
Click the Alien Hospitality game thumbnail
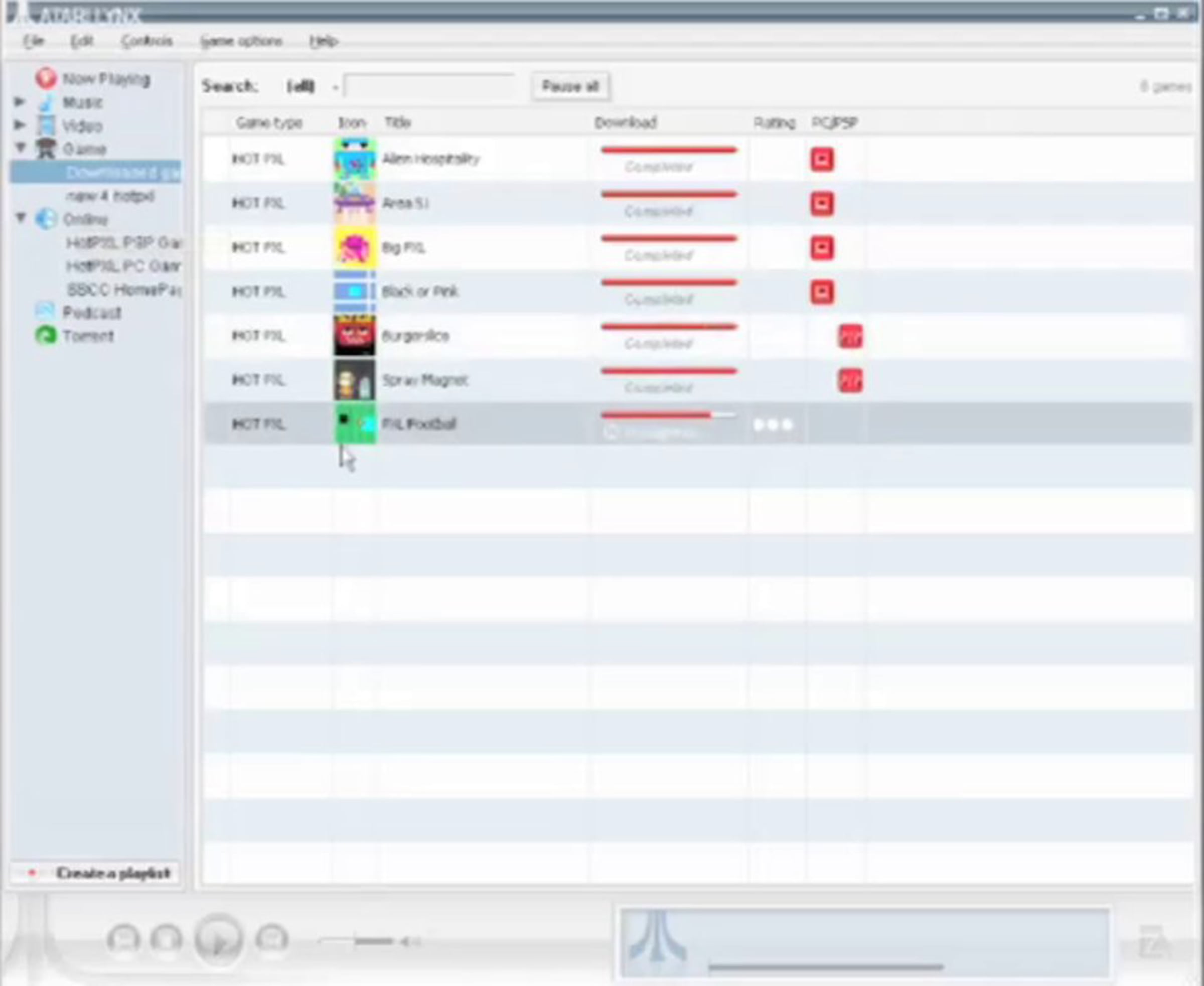(354, 159)
